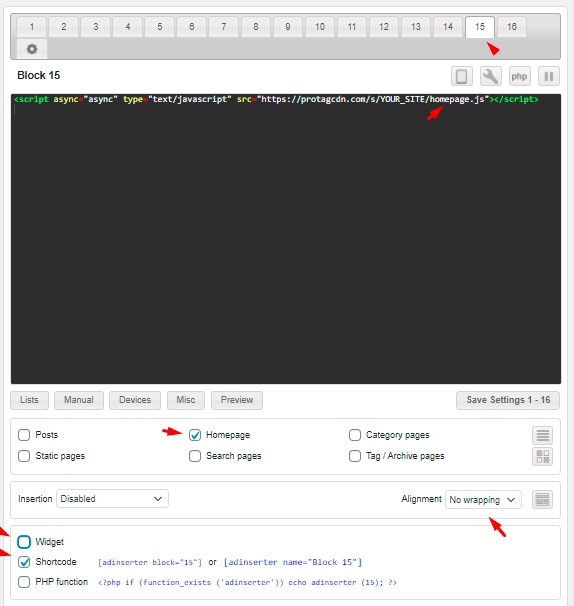Switch to block tab 10
Screen dimensions: 574x606
pos(320,27)
